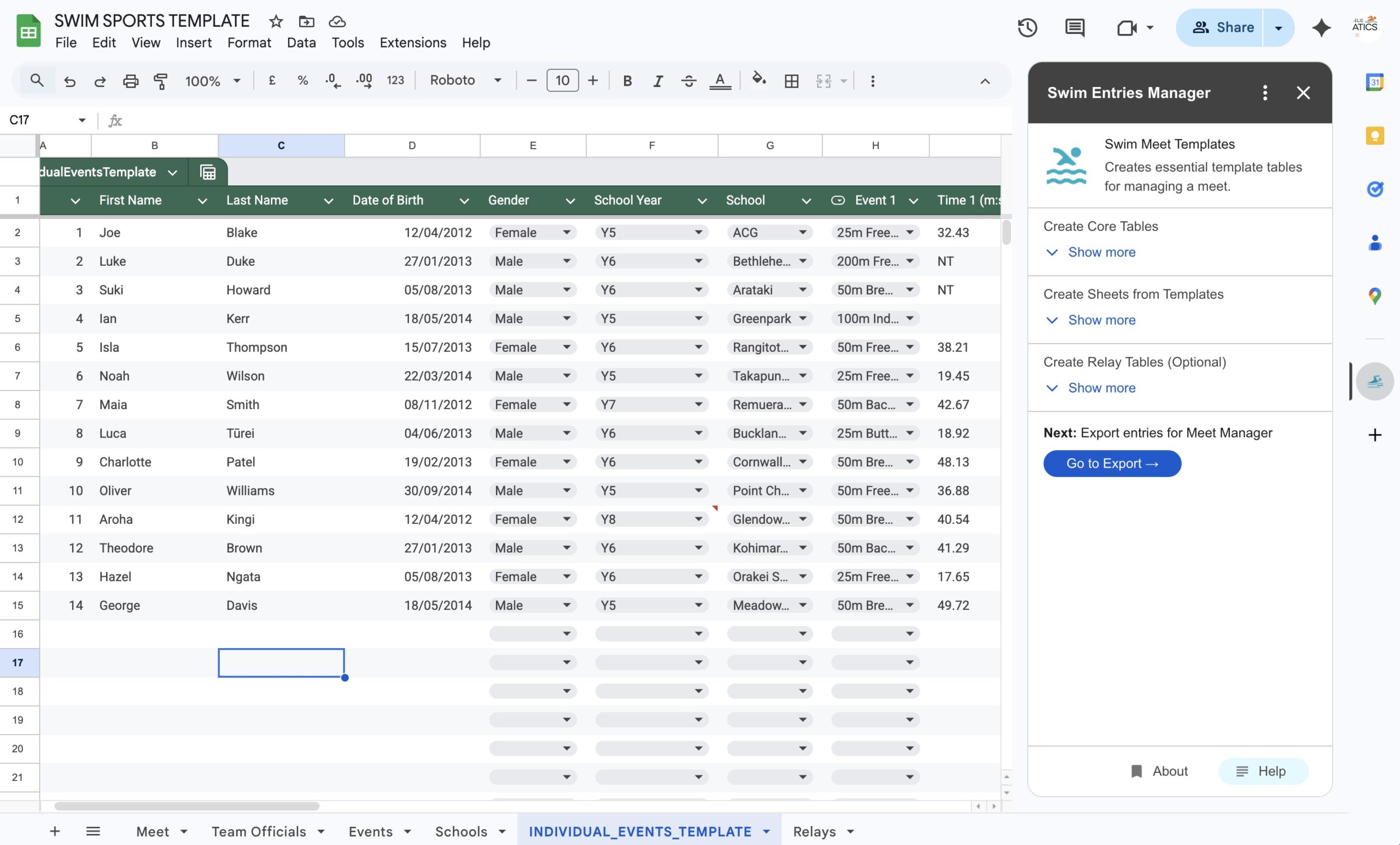
Task: Toggle bold formatting
Action: [627, 81]
